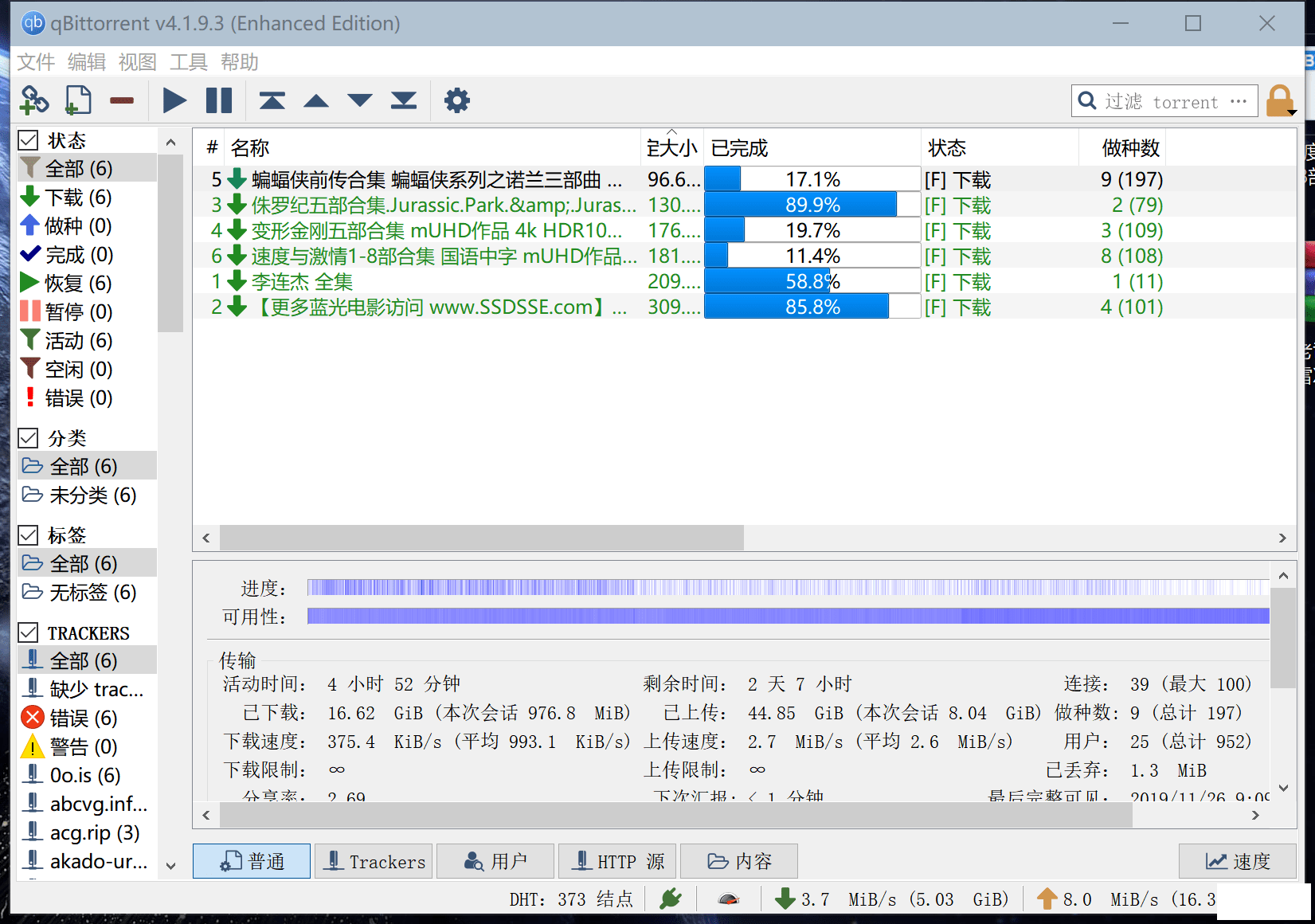Move torrent to bottom of queue
Viewport: 1315px width, 924px height.
(x=404, y=100)
